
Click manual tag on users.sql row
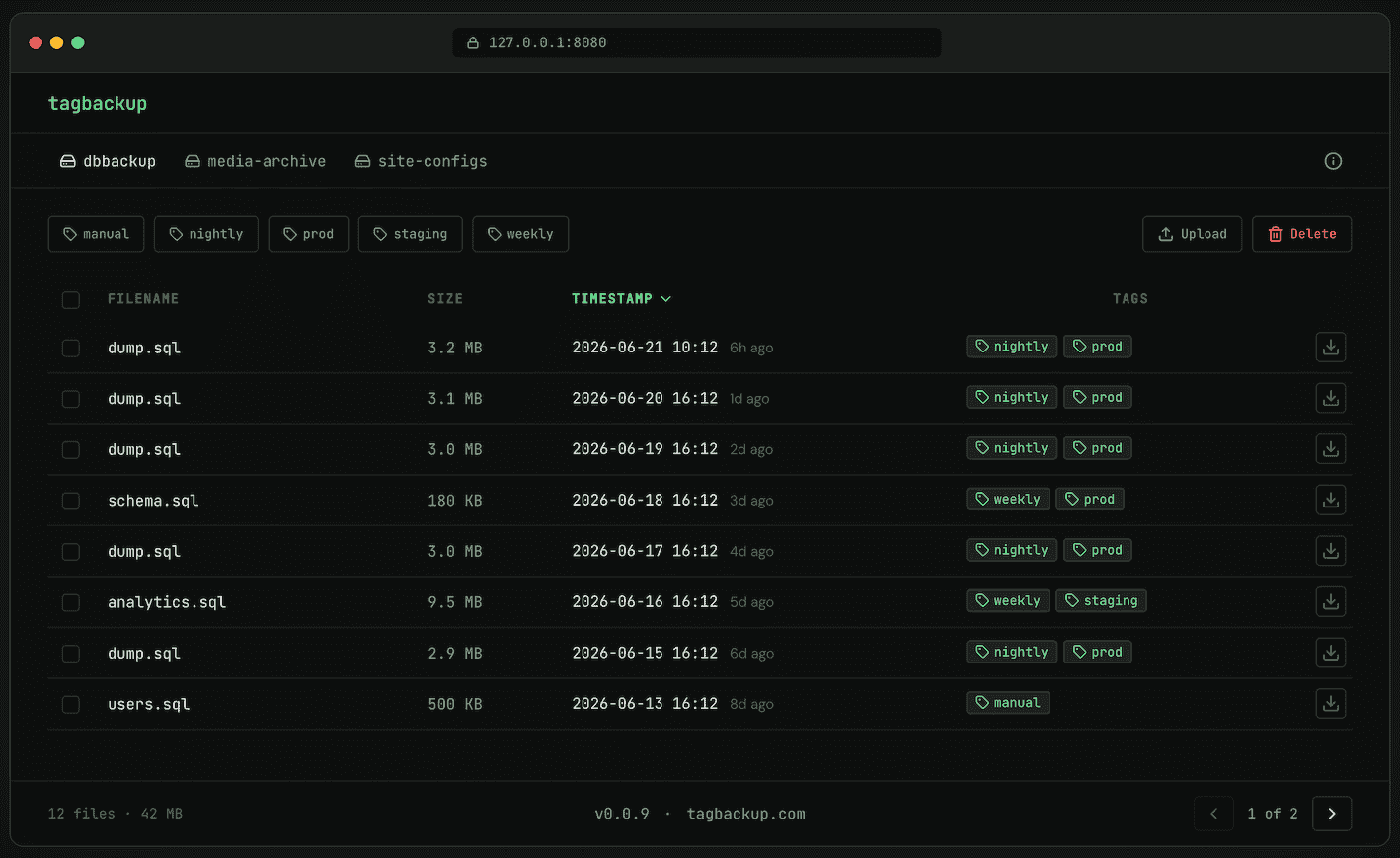coord(1008,702)
